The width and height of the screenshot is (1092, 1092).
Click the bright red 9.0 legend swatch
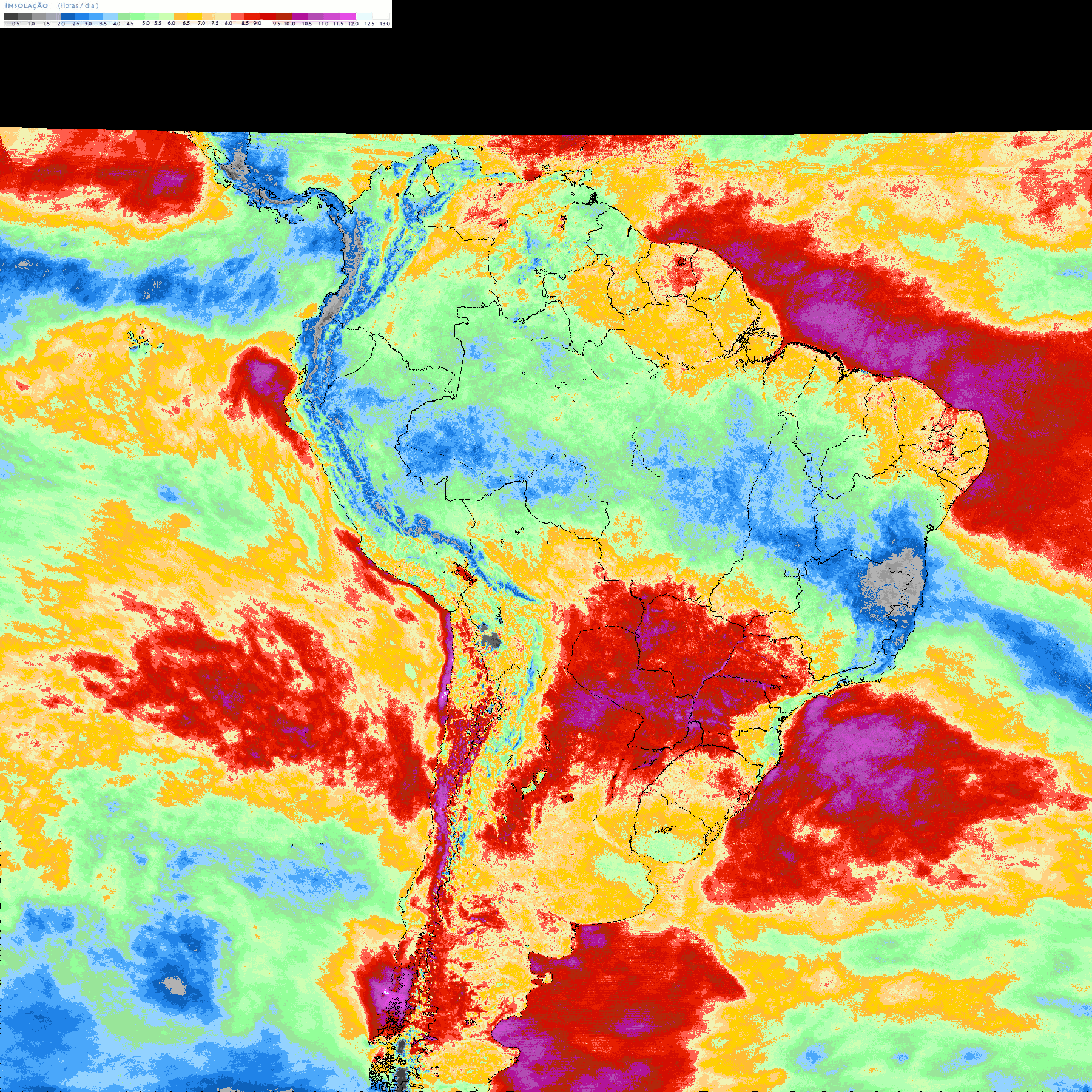click(252, 16)
